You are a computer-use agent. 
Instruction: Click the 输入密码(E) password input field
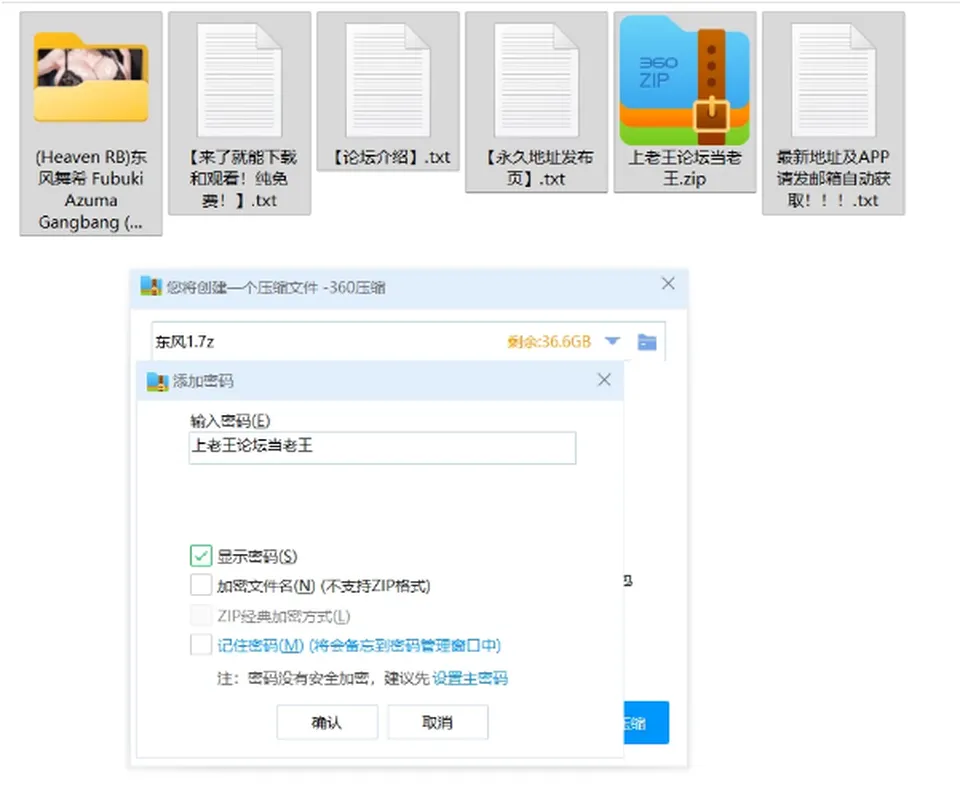click(382, 447)
